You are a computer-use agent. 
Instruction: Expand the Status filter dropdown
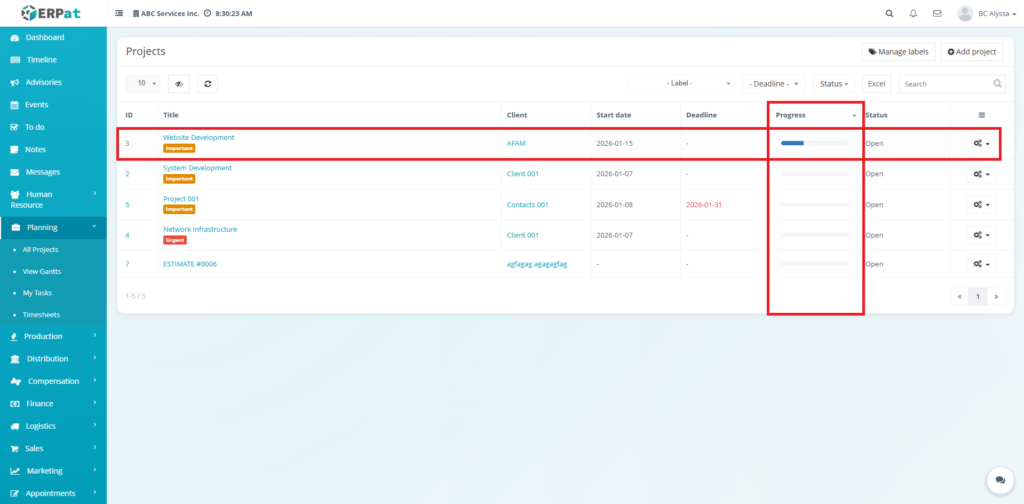coord(834,84)
